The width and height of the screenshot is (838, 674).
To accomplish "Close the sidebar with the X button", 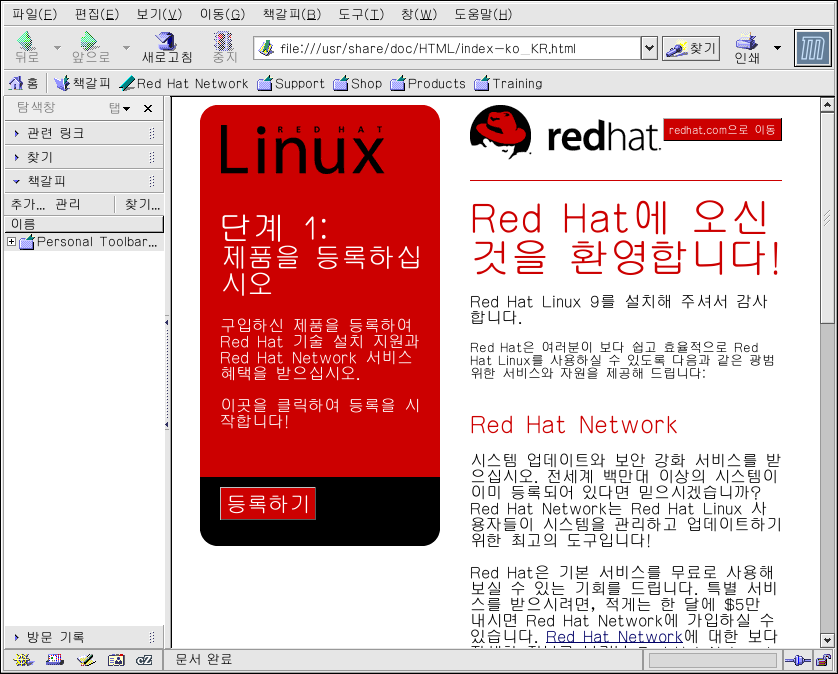I will (148, 108).
